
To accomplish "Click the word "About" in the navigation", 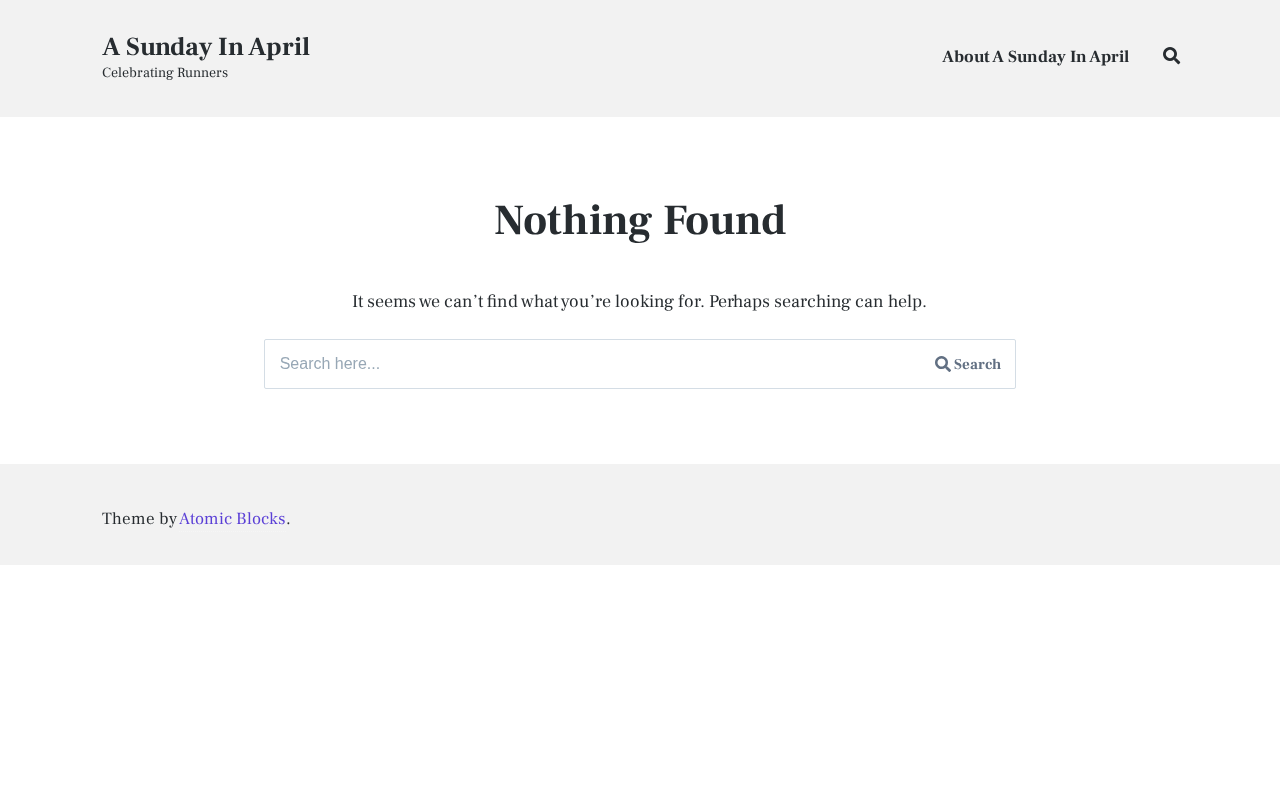I will 965,57.
